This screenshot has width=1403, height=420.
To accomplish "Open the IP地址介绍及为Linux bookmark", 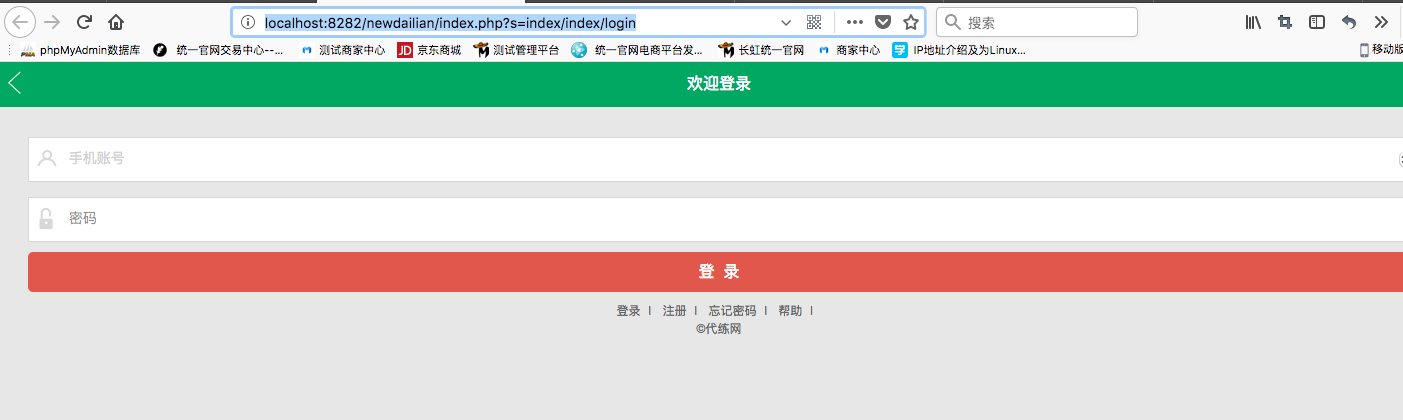I will point(959,49).
